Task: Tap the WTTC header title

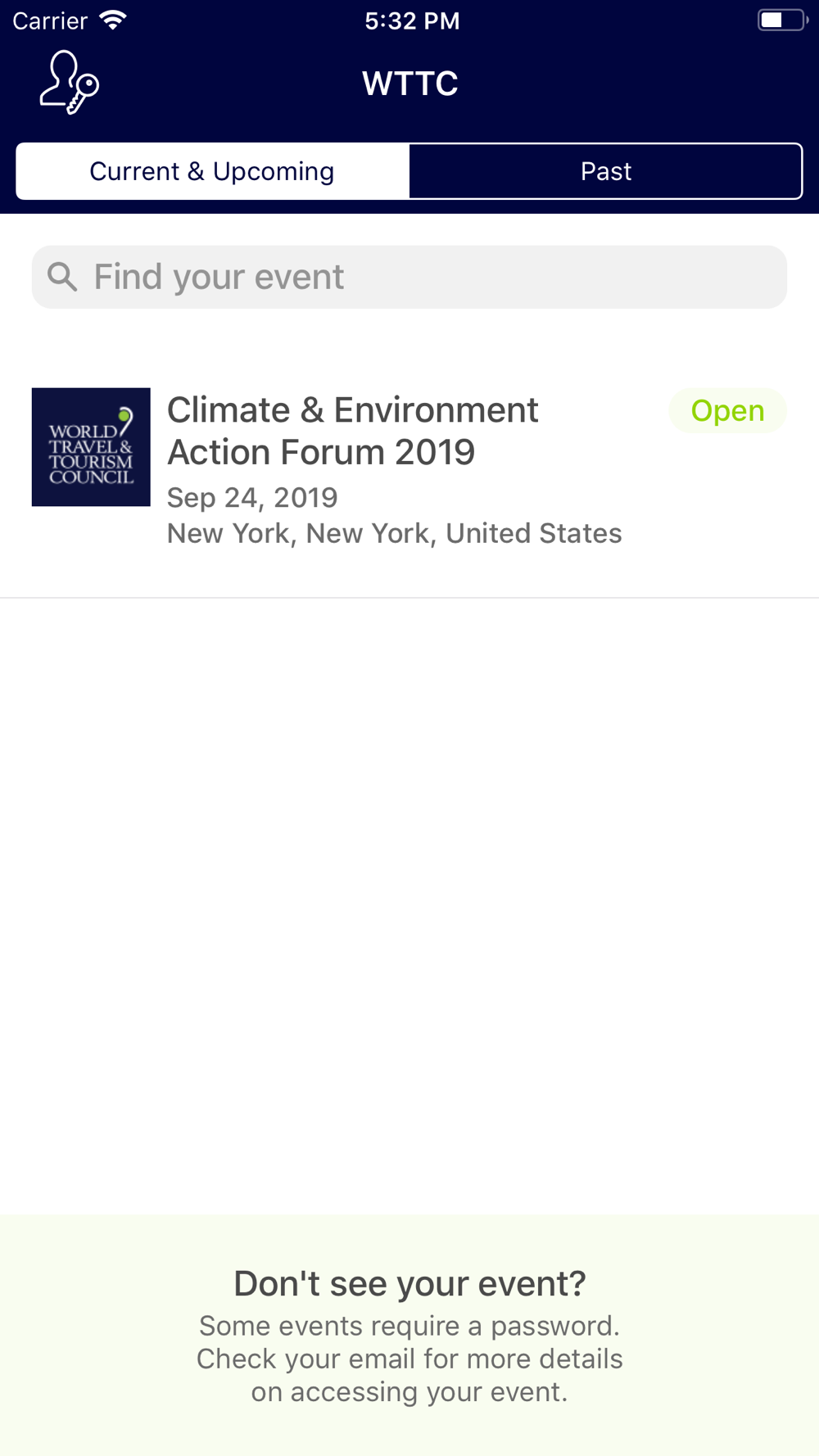Action: (410, 84)
